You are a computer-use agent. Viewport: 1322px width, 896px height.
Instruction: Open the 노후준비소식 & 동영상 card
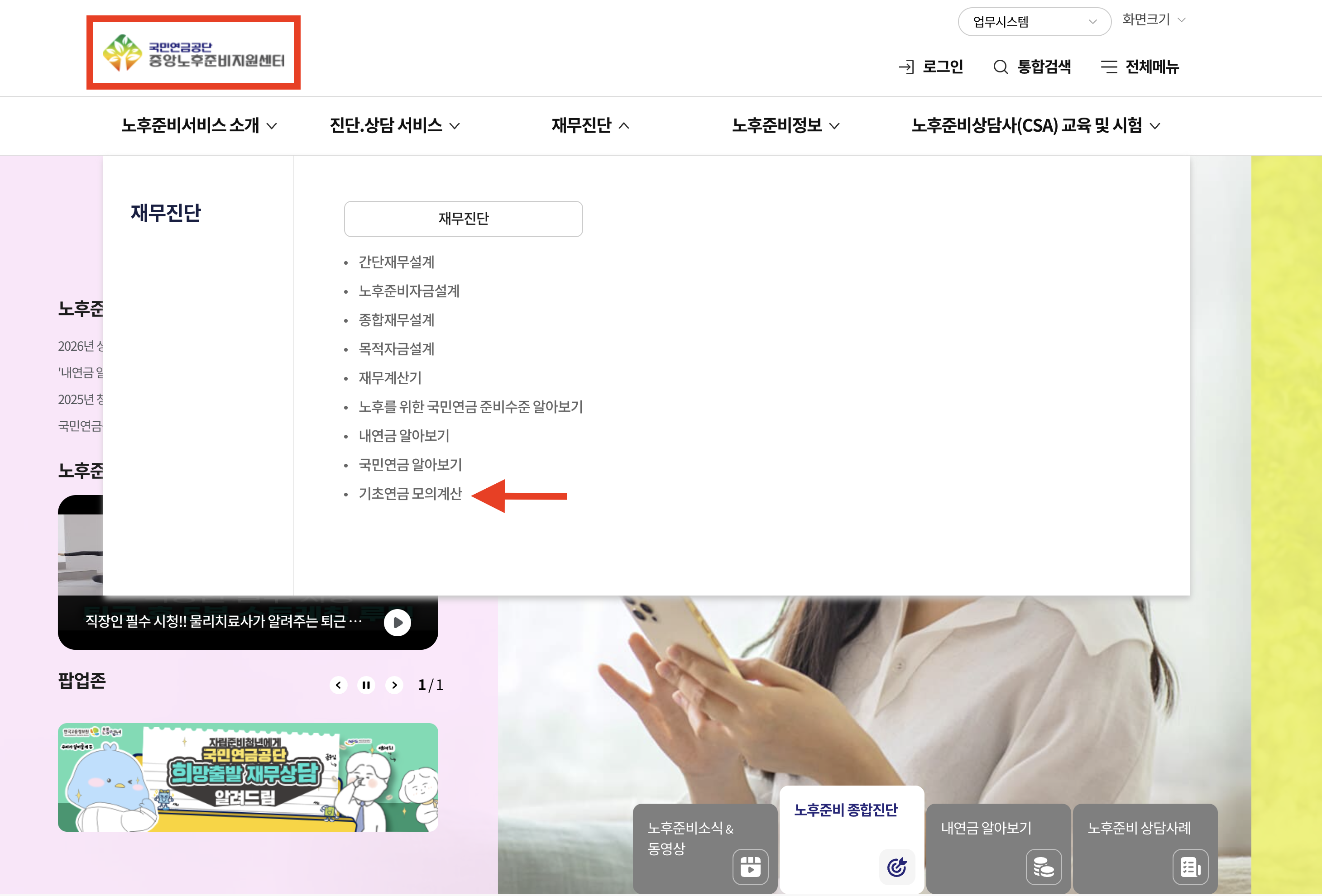[x=705, y=849]
